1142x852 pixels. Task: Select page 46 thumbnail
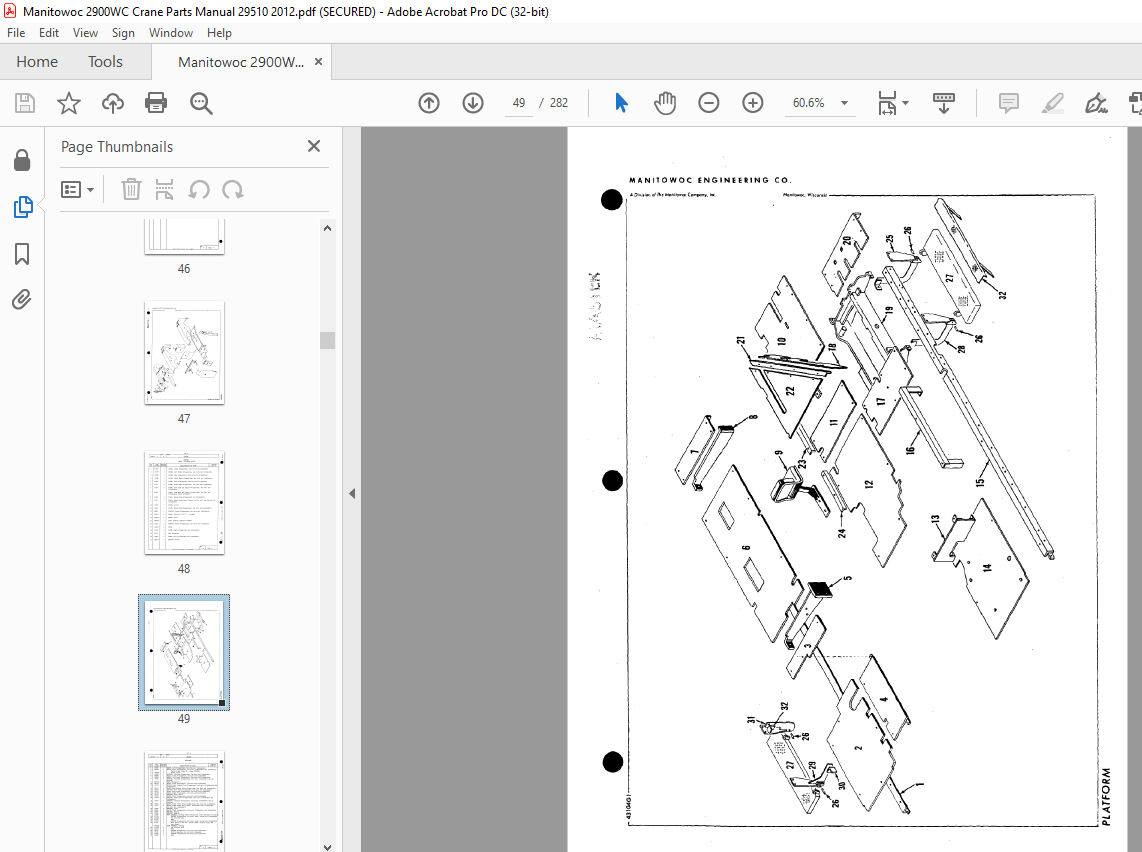click(184, 237)
